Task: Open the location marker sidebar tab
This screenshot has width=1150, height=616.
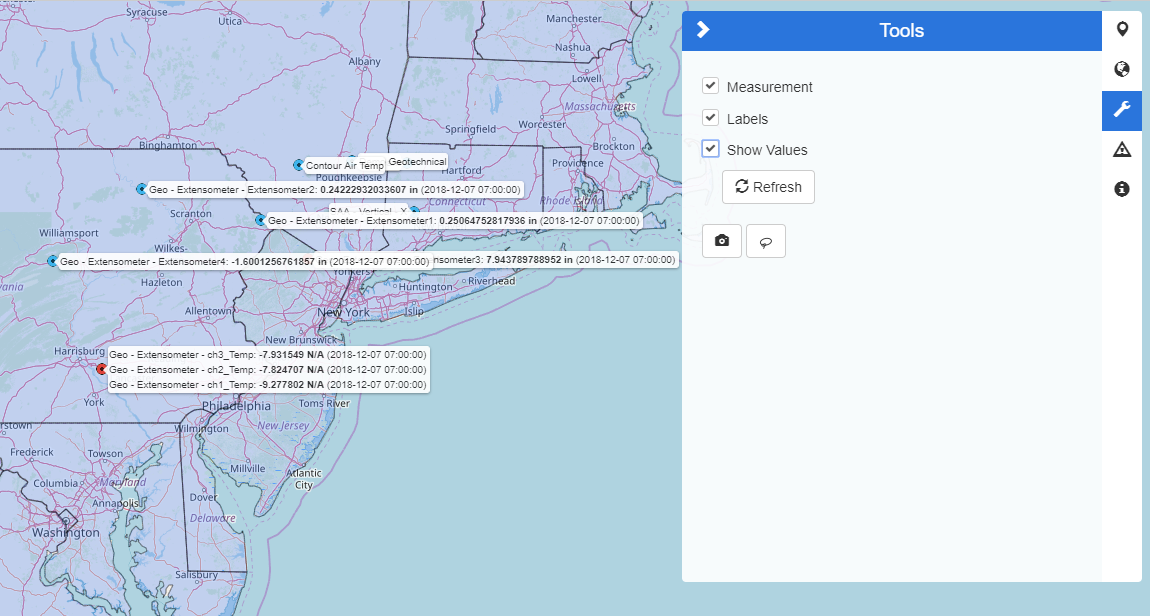Action: pyautogui.click(x=1121, y=29)
